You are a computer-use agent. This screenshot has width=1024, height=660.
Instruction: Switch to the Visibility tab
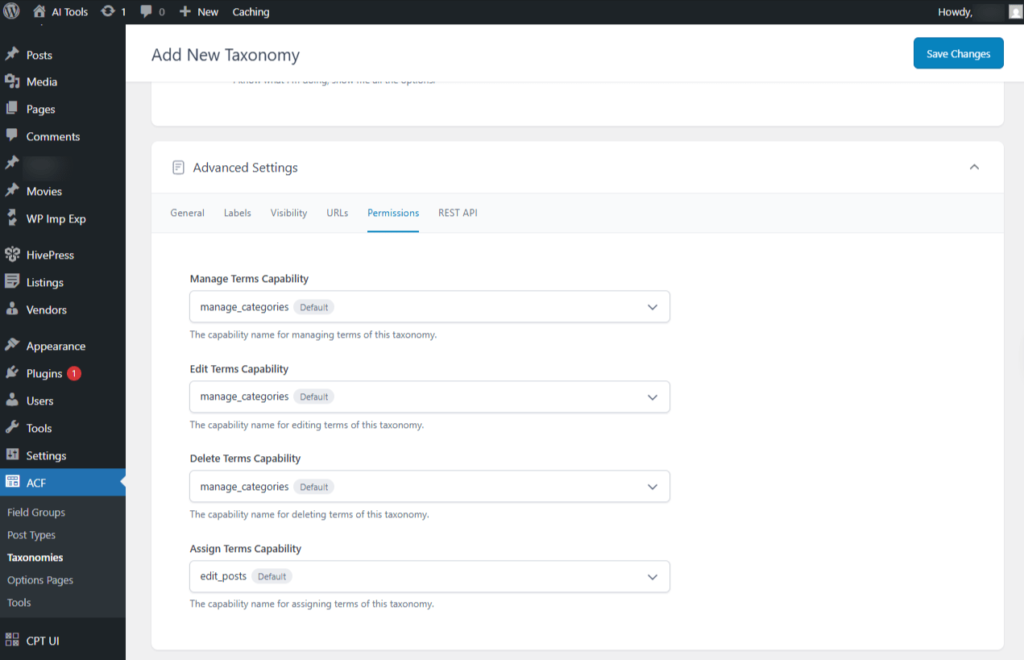[x=288, y=213]
